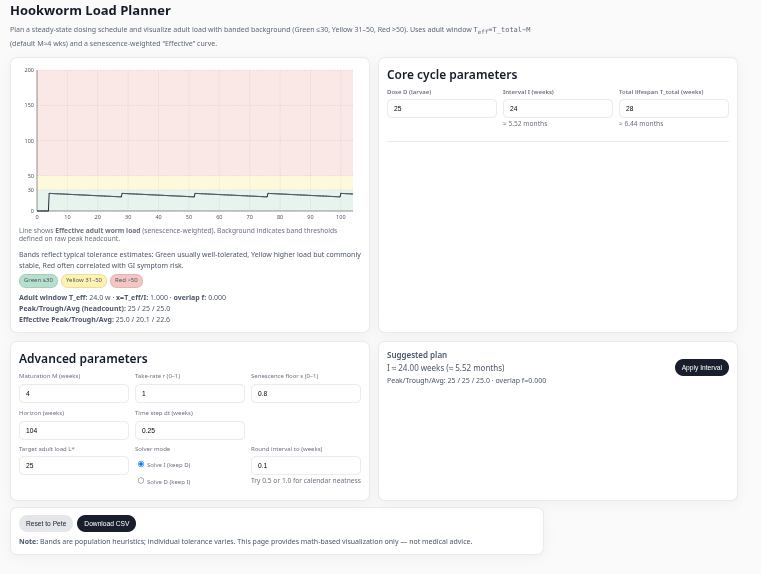The height and width of the screenshot is (574, 761).
Task: Click the Hookworm Load Planner heading
Action: [90, 11]
